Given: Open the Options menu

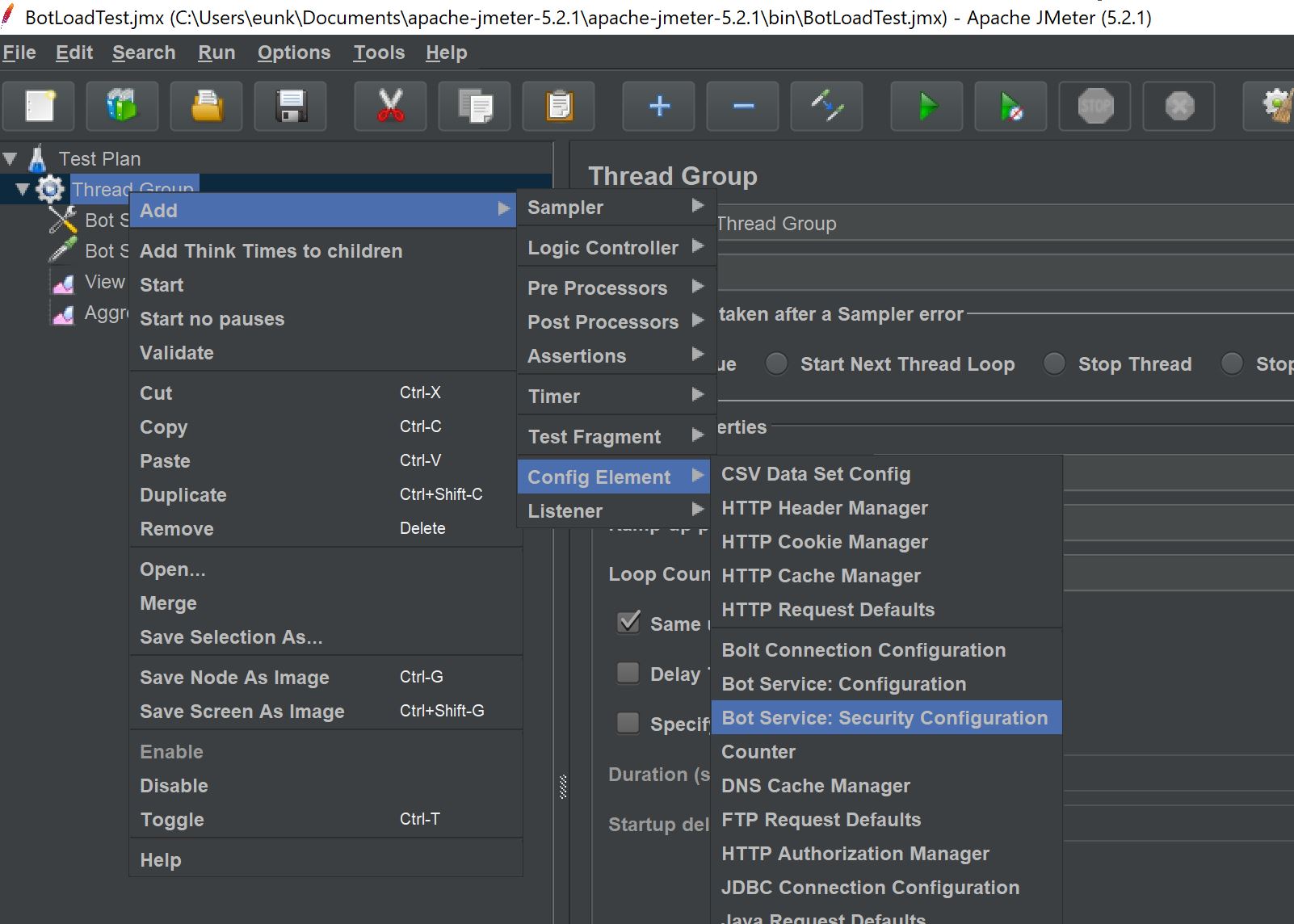Looking at the screenshot, I should [294, 52].
